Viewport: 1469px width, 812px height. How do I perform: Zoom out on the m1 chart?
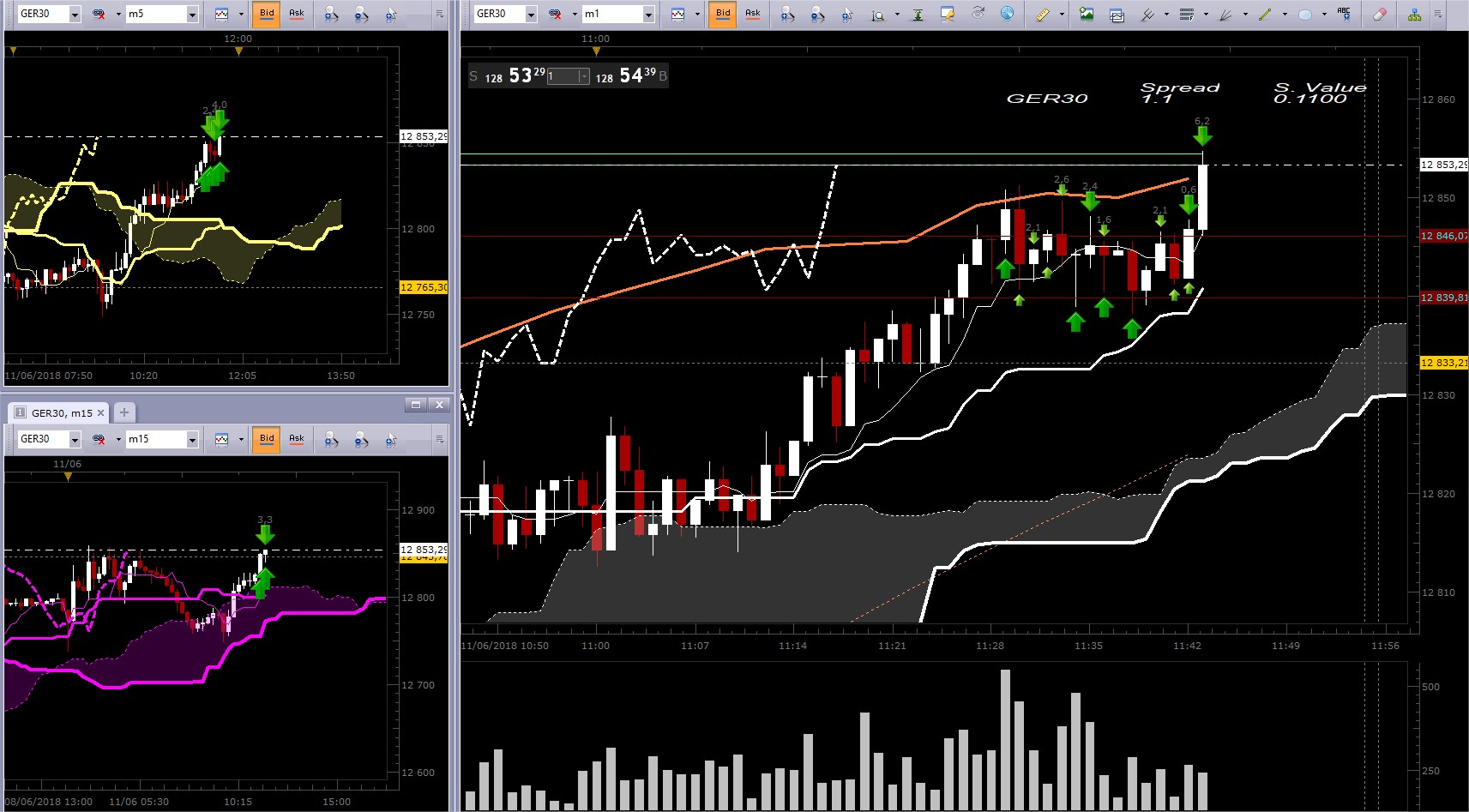pyautogui.click(x=817, y=14)
